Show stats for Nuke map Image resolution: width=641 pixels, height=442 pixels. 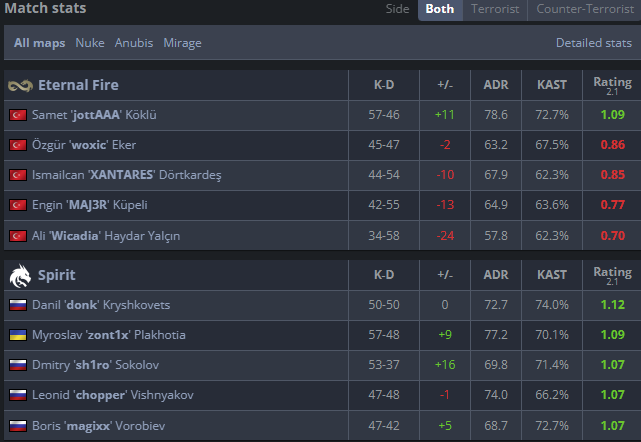tap(90, 43)
